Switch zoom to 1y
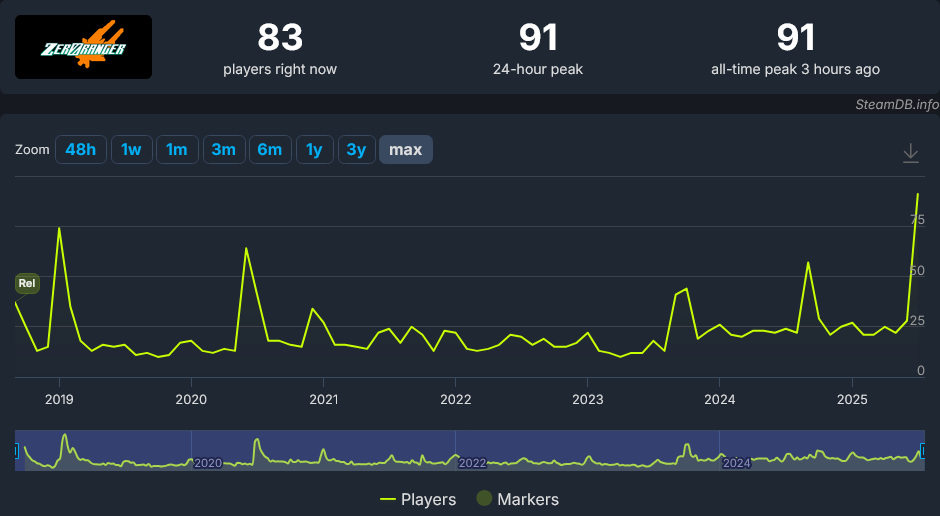940x516 pixels. (314, 149)
